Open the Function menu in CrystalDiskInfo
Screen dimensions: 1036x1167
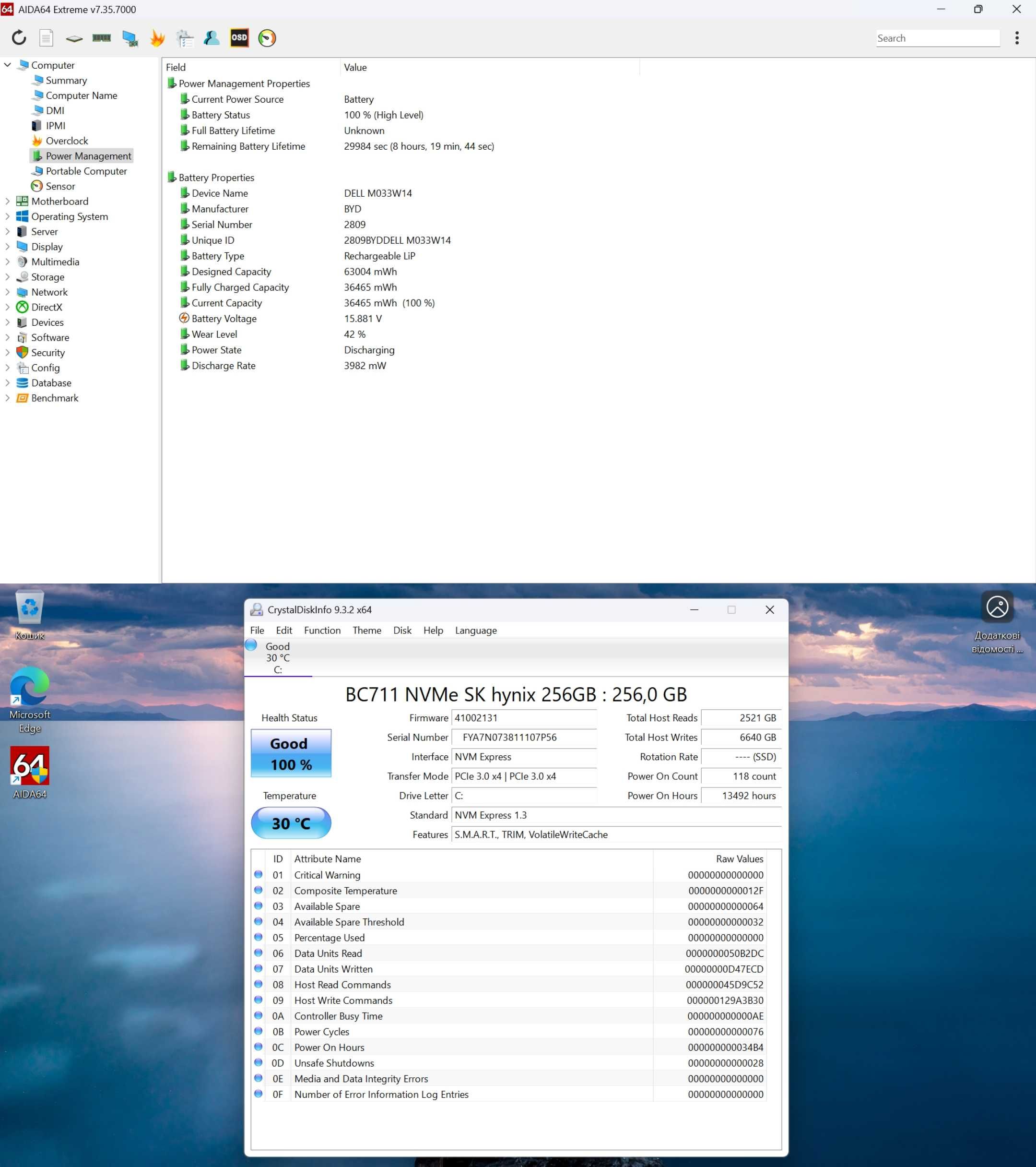click(322, 631)
